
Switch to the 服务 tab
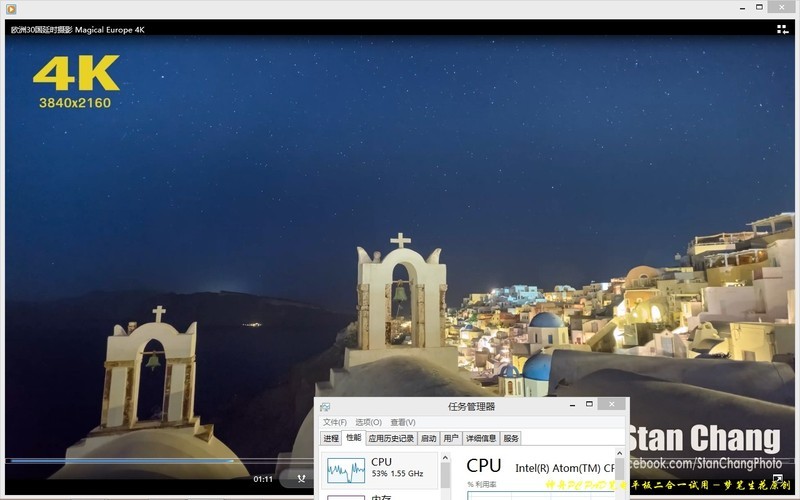511,438
